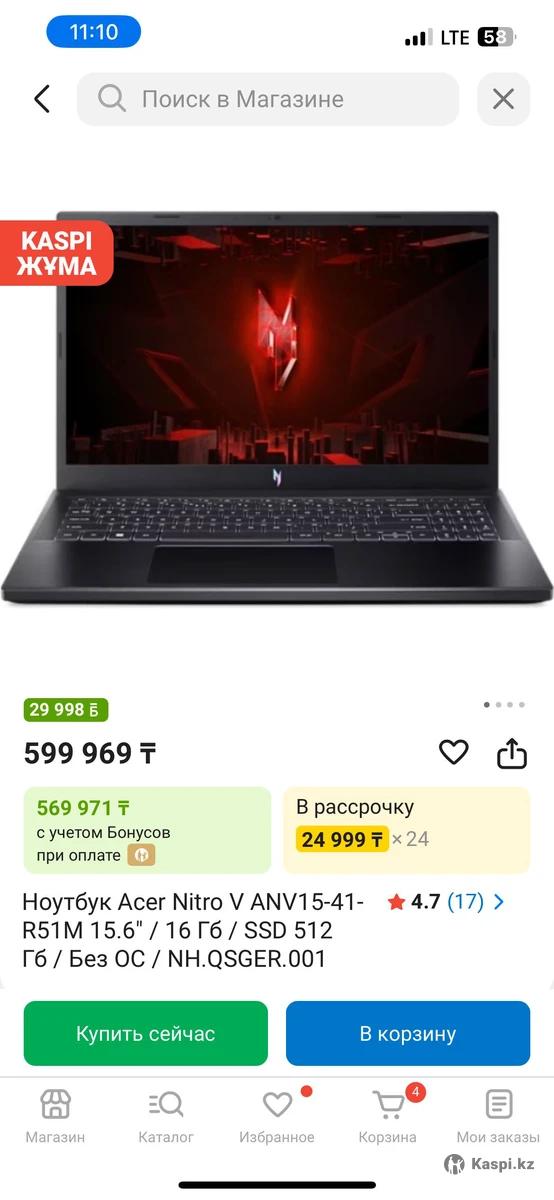Add laptop to favorites with heart icon
Image resolution: width=554 pixels, height=1200 pixels.
454,752
